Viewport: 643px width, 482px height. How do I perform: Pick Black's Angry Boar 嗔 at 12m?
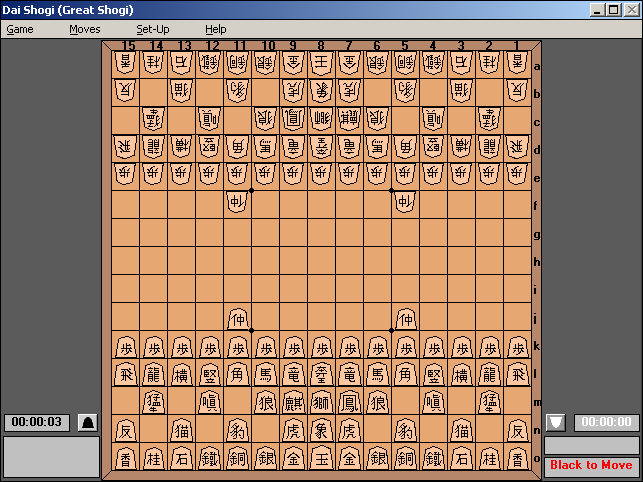tap(210, 402)
